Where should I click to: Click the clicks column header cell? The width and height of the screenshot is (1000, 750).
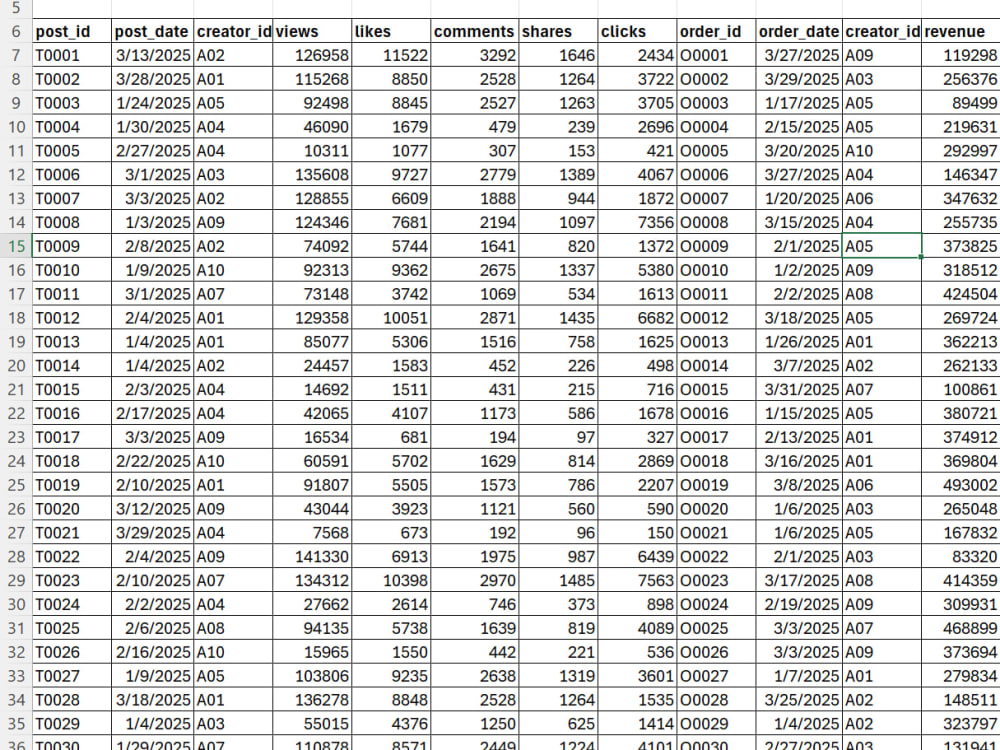(637, 31)
